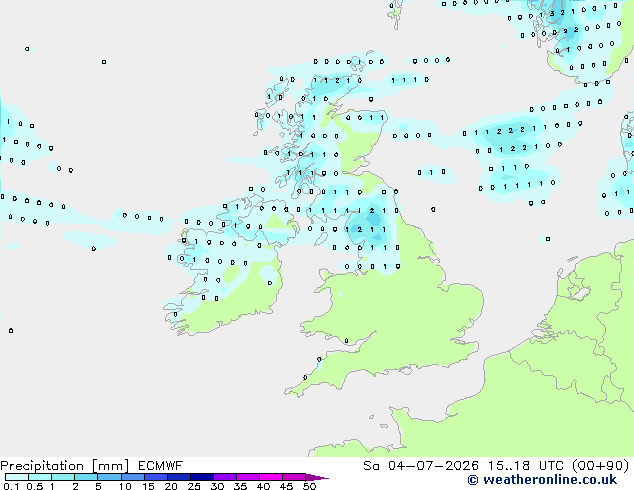Viewport: 634px width, 490px height.
Task: Click the legend label '50'
Action: click(309, 486)
